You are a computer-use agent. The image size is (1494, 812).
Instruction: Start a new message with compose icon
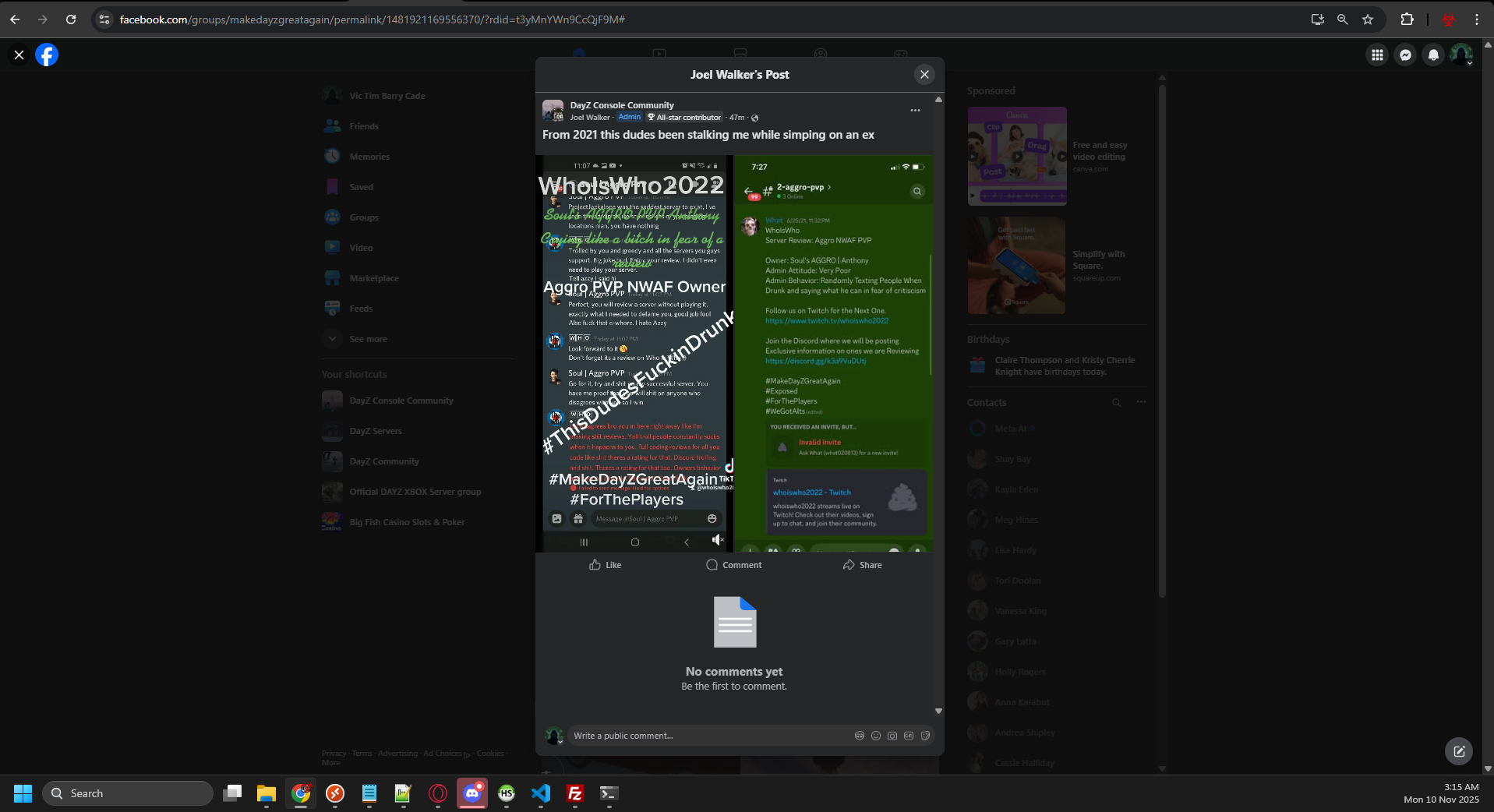[x=1459, y=751]
